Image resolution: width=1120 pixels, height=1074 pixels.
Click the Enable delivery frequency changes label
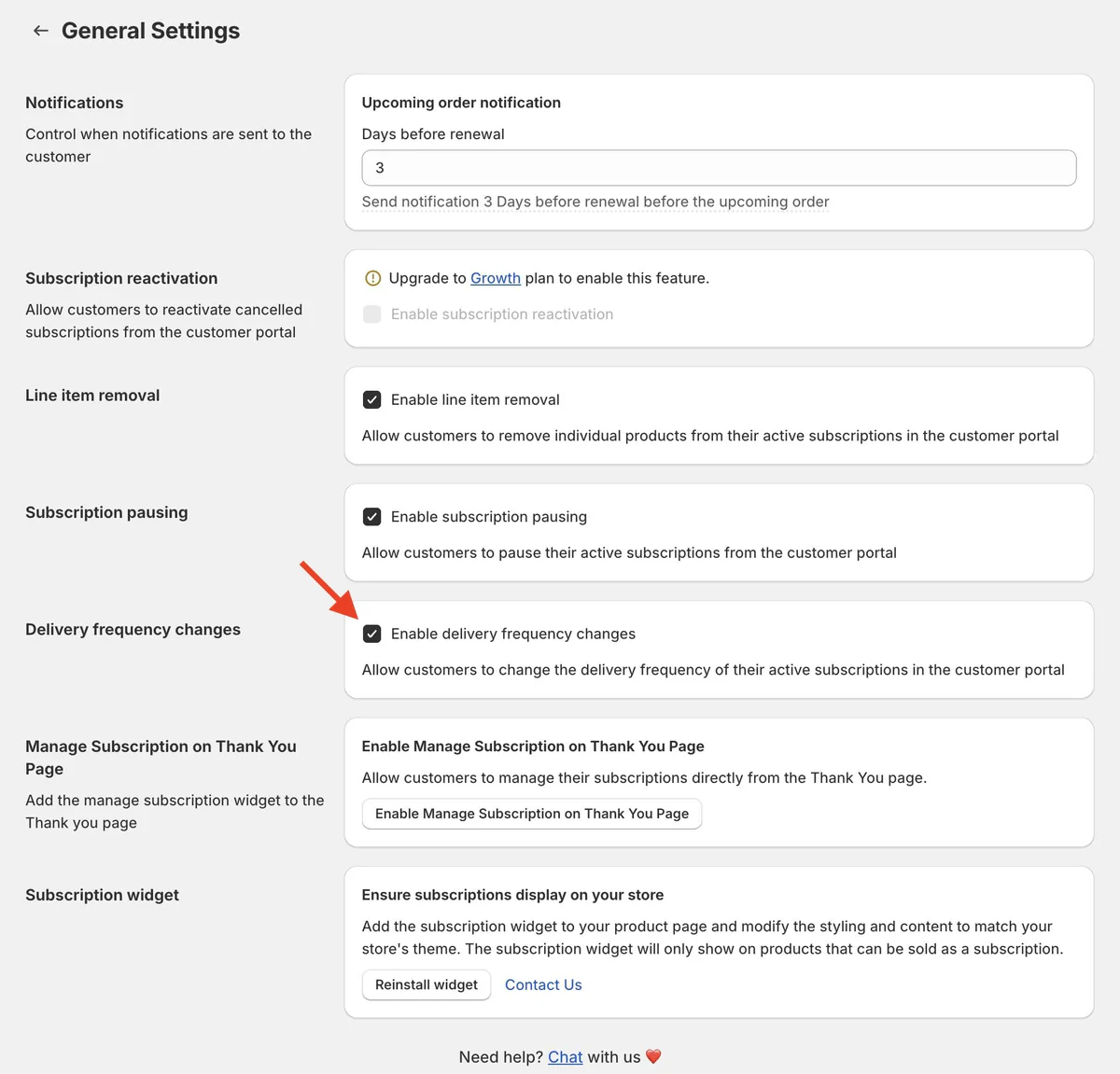tap(513, 634)
